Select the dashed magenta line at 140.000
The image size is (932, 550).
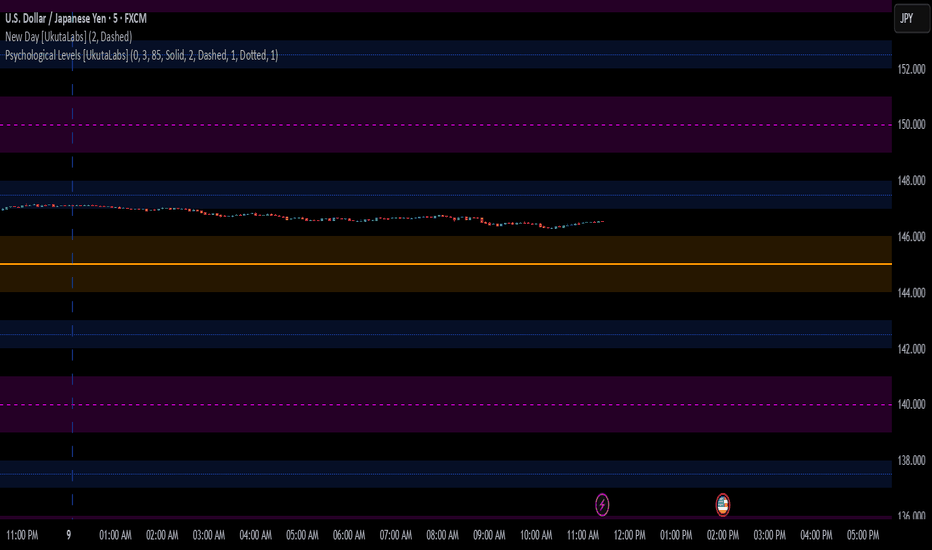point(446,404)
